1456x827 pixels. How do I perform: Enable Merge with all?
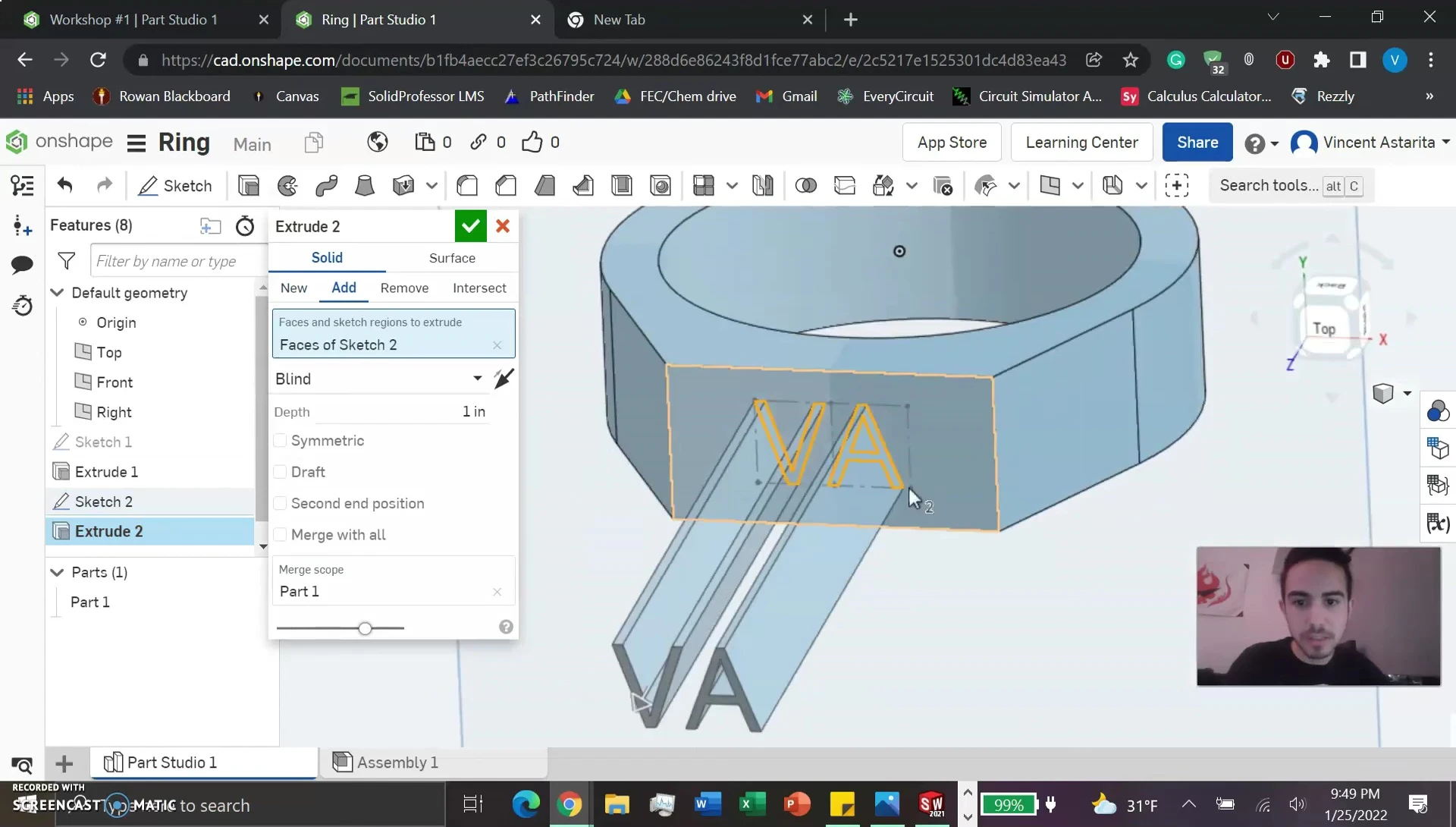(x=281, y=535)
